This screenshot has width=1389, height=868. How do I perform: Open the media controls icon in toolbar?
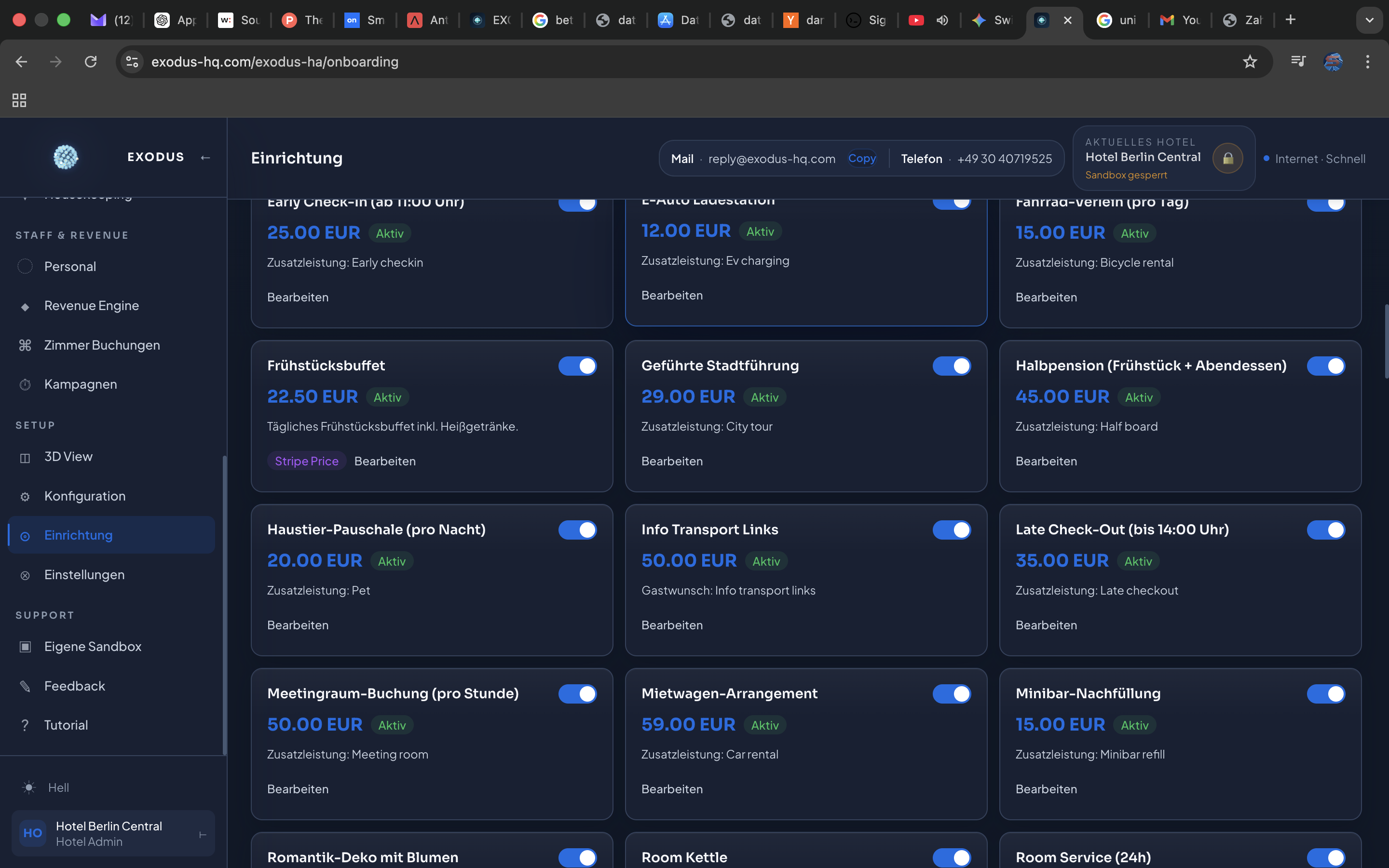(1298, 61)
